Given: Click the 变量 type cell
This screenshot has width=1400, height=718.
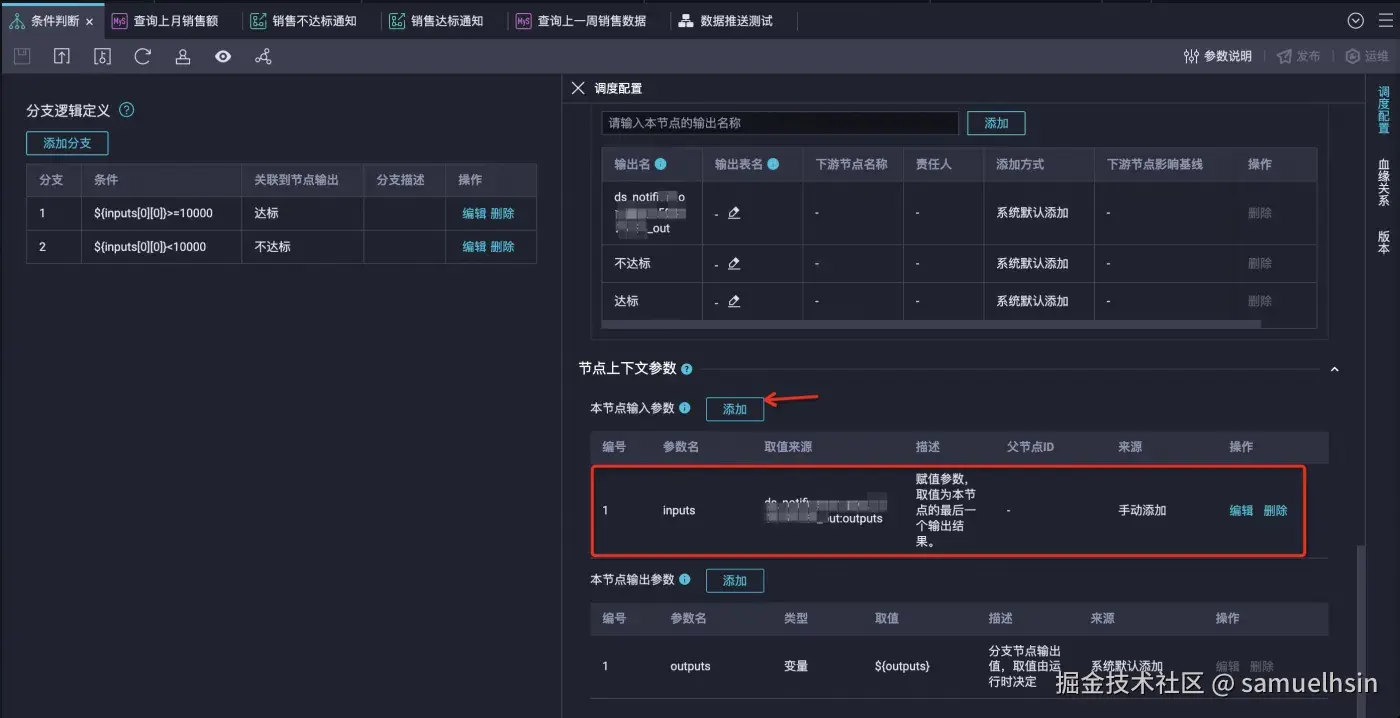Looking at the screenshot, I should click(x=796, y=666).
